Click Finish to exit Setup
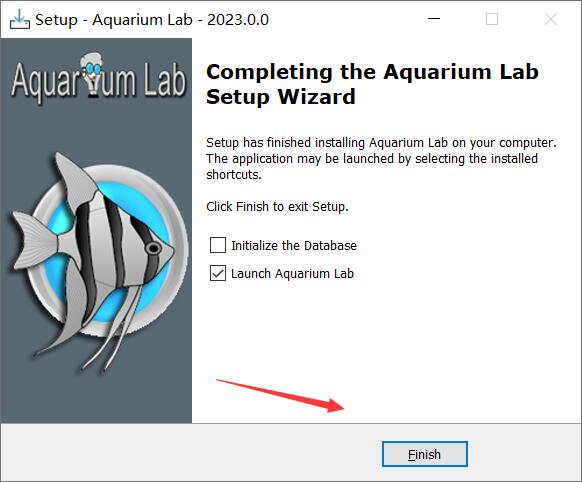 pos(425,454)
